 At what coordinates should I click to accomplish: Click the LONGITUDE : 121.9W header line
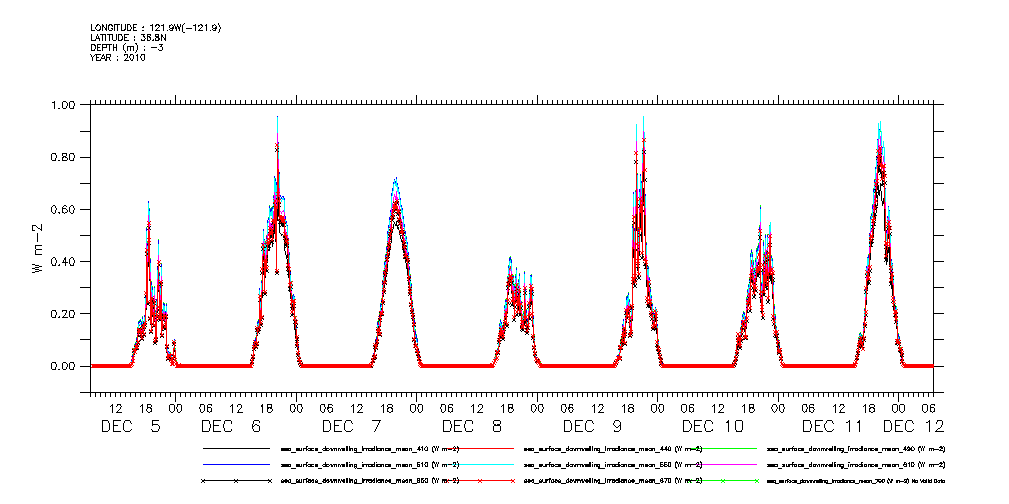(x=156, y=28)
